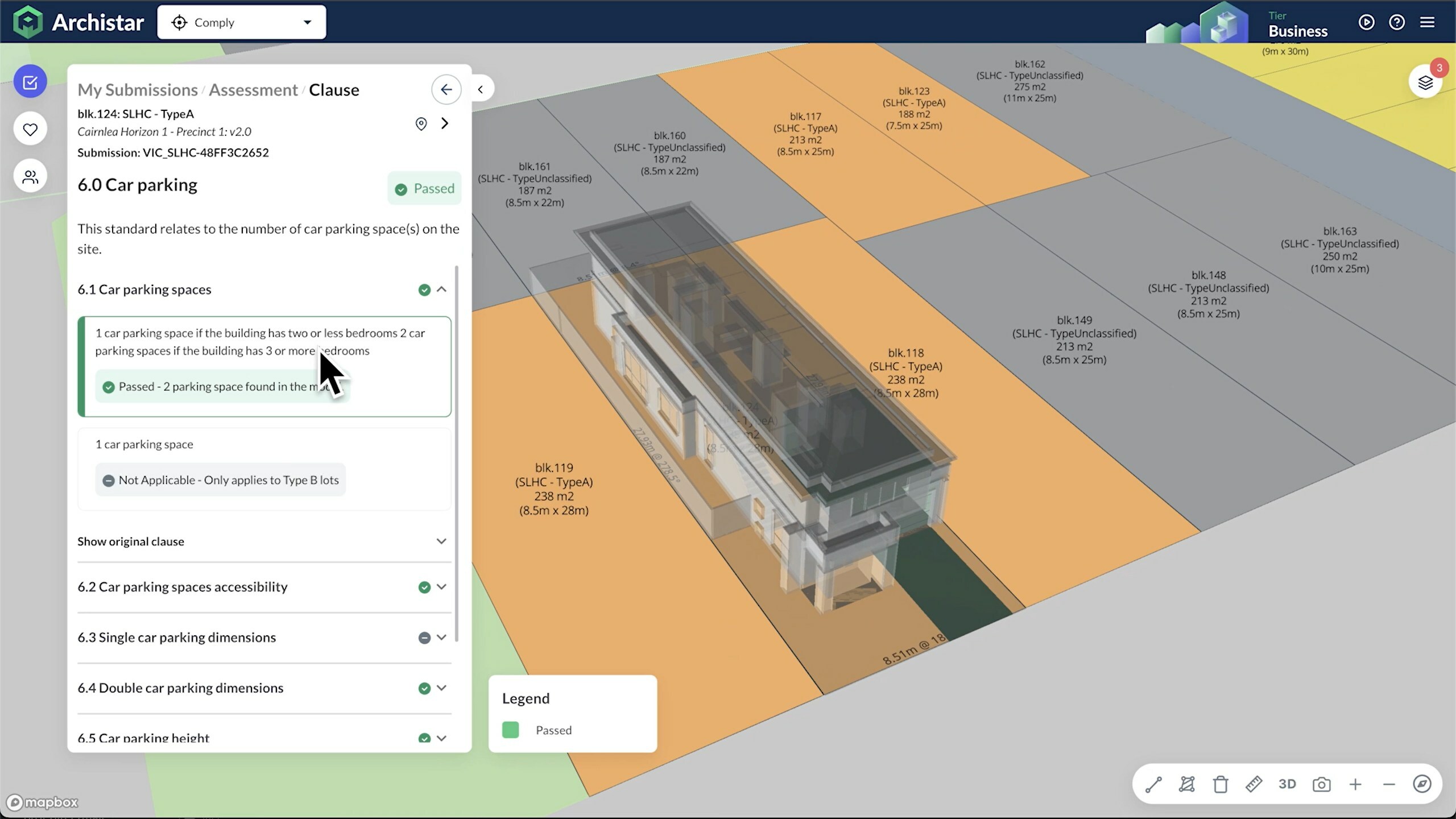Select the polygon draw tool
This screenshot has height=819, width=1456.
1186,784
